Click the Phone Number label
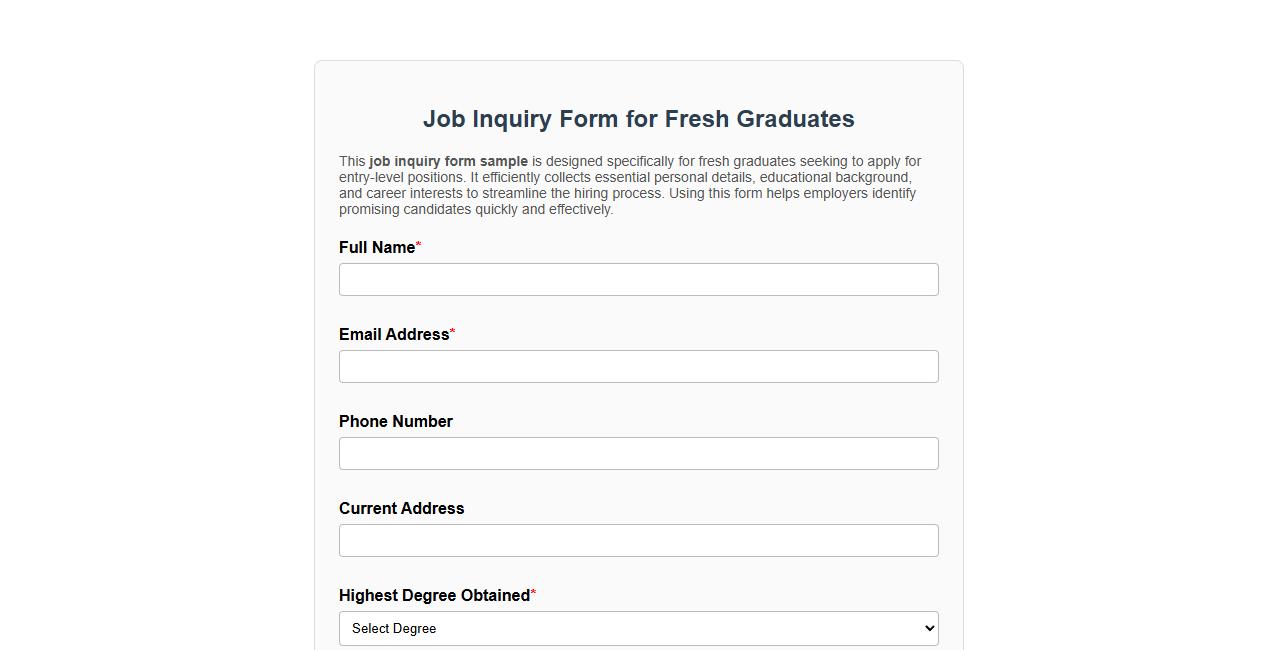Screen dimensions: 1278x650 click(x=395, y=421)
